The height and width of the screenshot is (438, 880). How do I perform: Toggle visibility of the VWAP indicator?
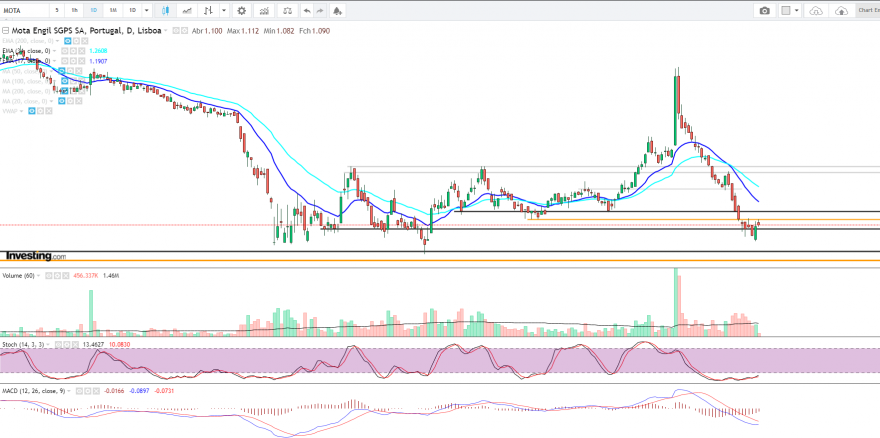click(33, 111)
